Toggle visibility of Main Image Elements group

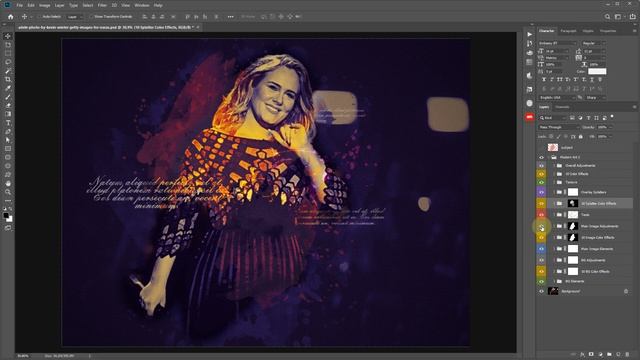(x=541, y=249)
